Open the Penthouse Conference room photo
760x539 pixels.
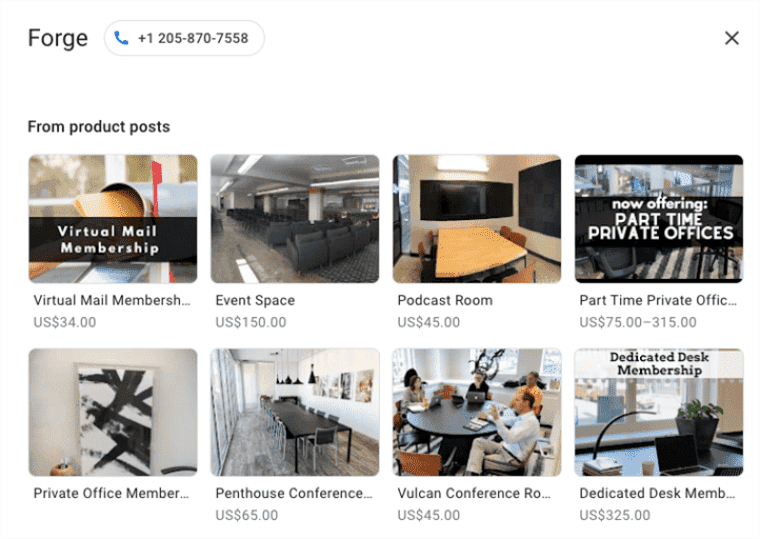click(295, 412)
